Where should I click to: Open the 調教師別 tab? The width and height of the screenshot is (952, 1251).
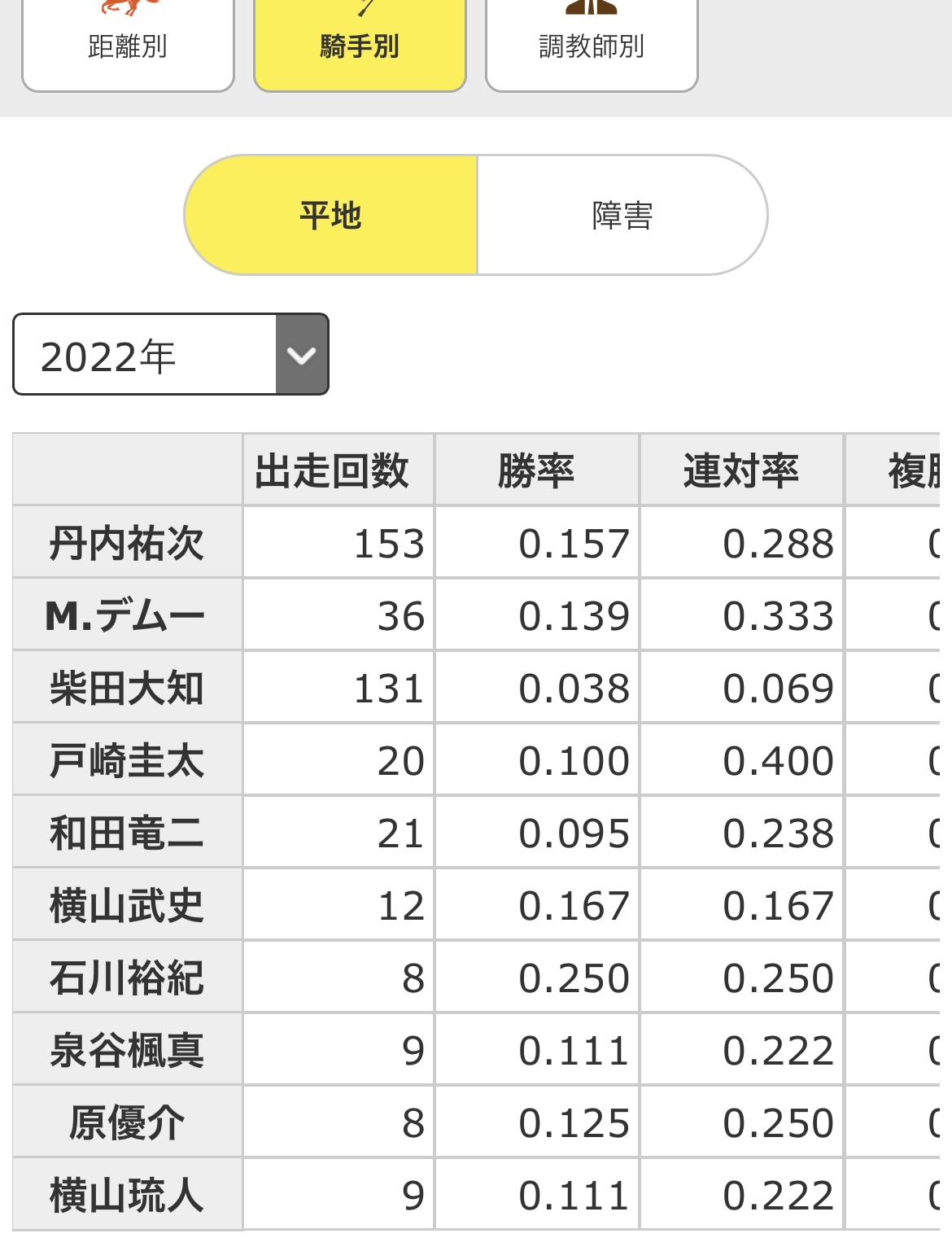592,46
